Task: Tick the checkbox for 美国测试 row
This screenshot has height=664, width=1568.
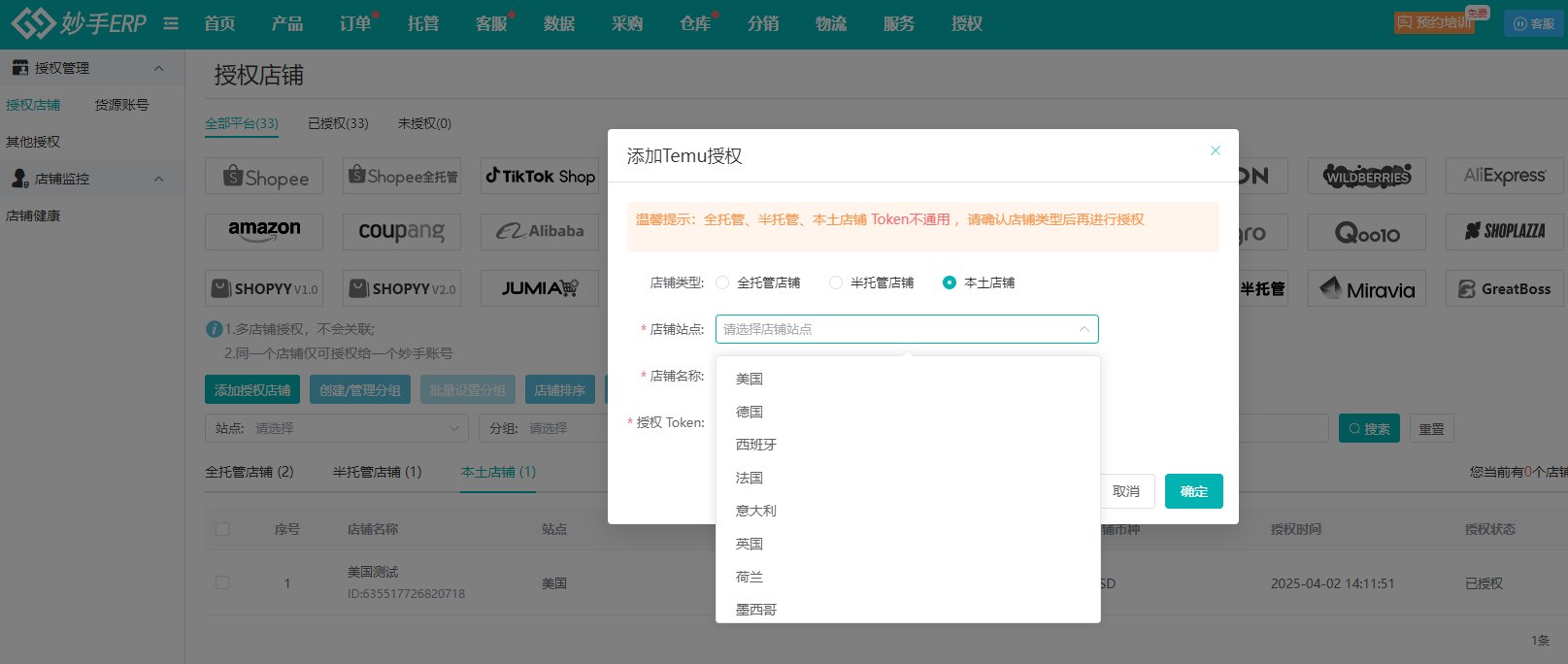Action: [222, 582]
